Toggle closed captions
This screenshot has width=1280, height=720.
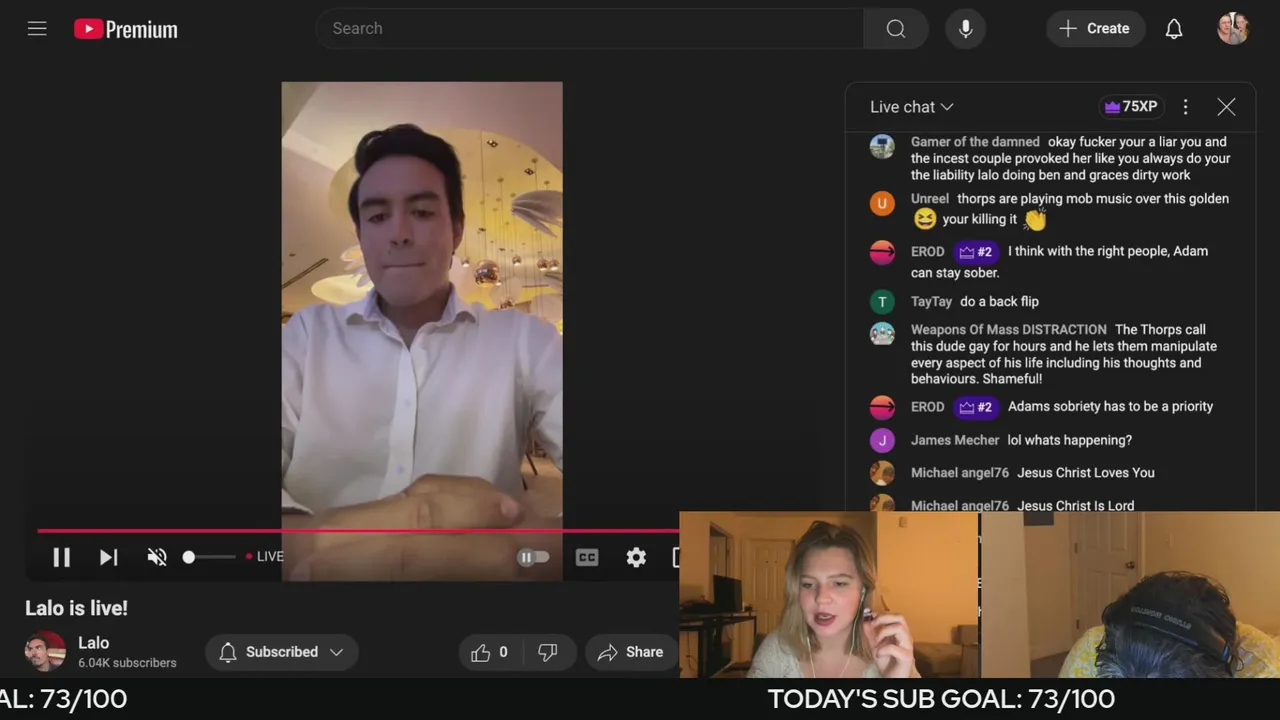tap(587, 557)
